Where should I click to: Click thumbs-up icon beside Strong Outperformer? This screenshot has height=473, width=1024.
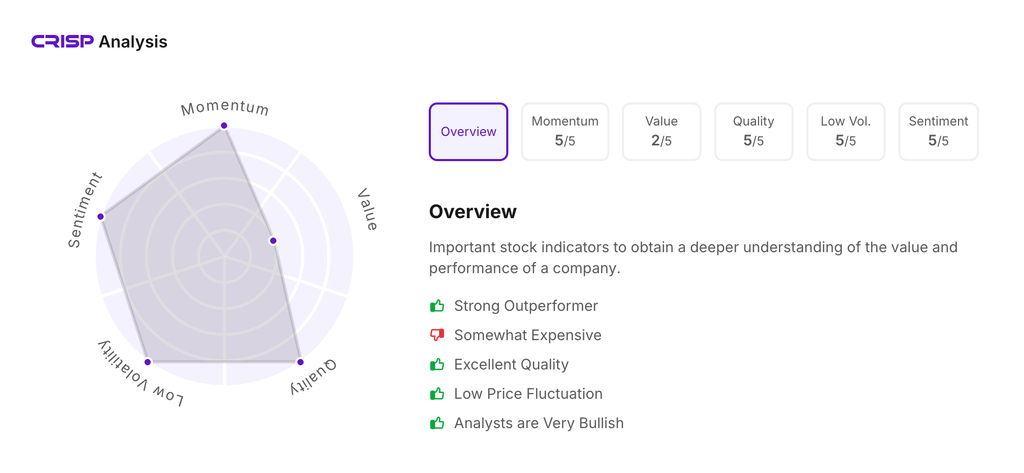coord(437,306)
